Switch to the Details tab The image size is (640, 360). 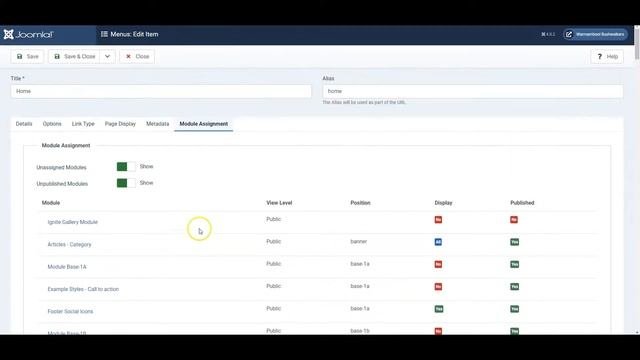(x=24, y=124)
